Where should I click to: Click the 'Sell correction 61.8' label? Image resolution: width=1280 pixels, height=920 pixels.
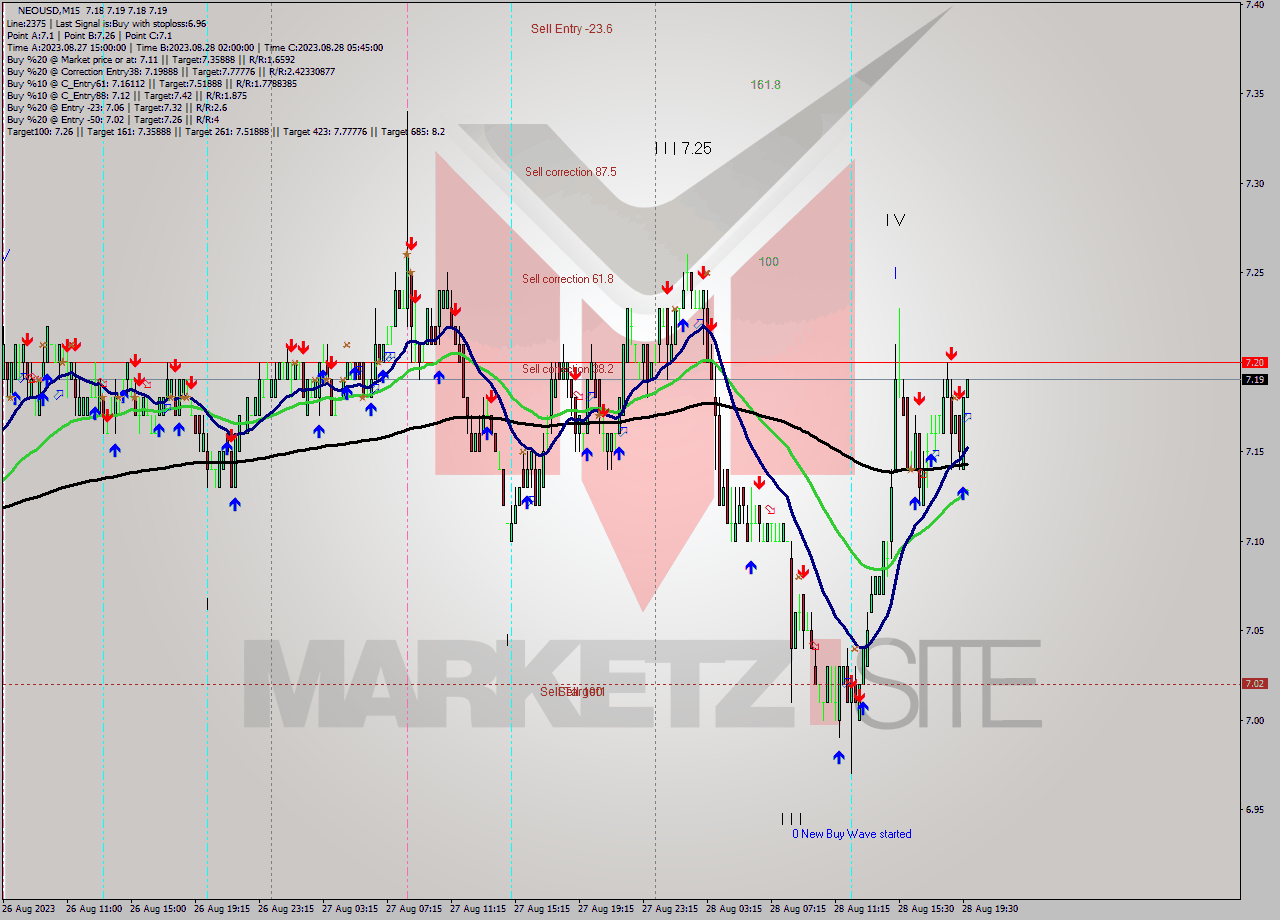[567, 279]
